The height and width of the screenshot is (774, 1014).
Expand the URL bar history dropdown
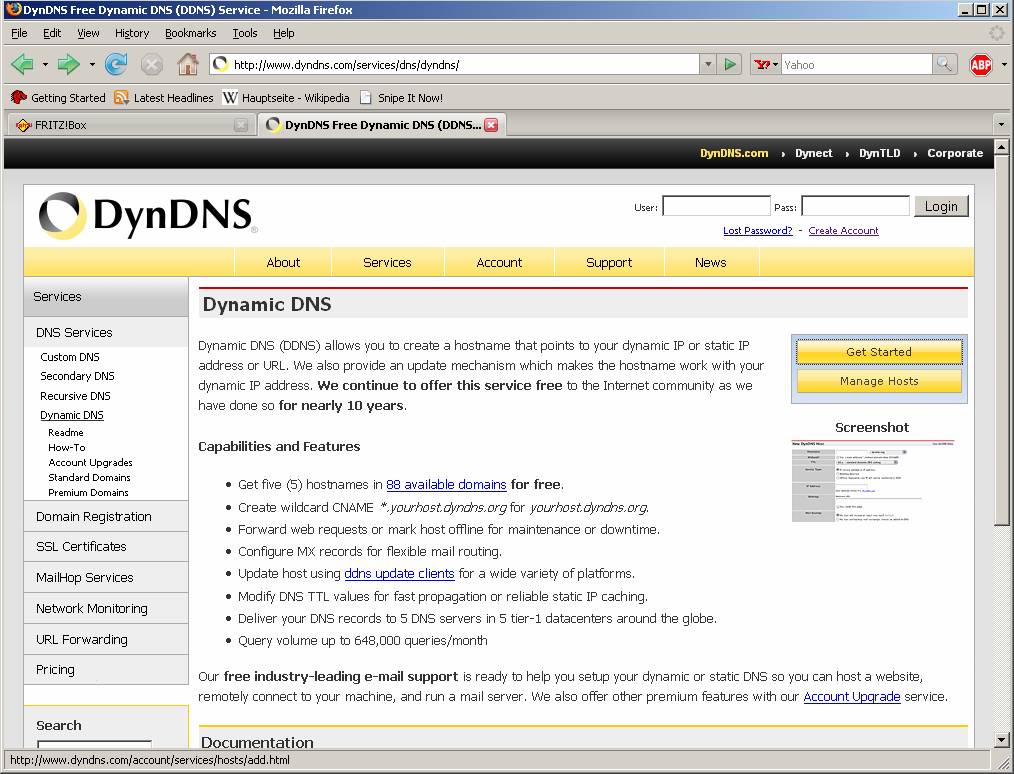(708, 65)
